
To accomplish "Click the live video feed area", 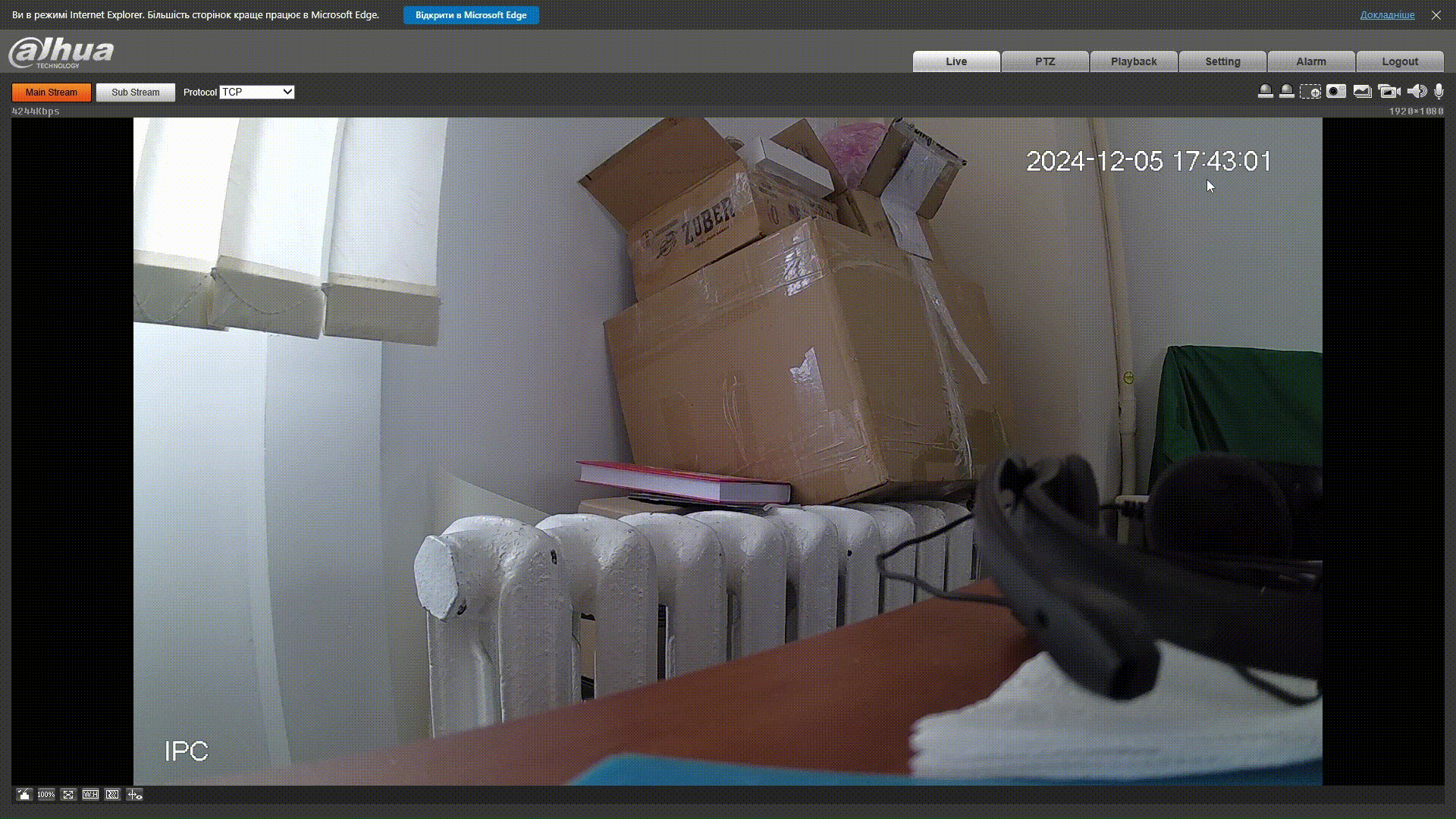I will 728,451.
